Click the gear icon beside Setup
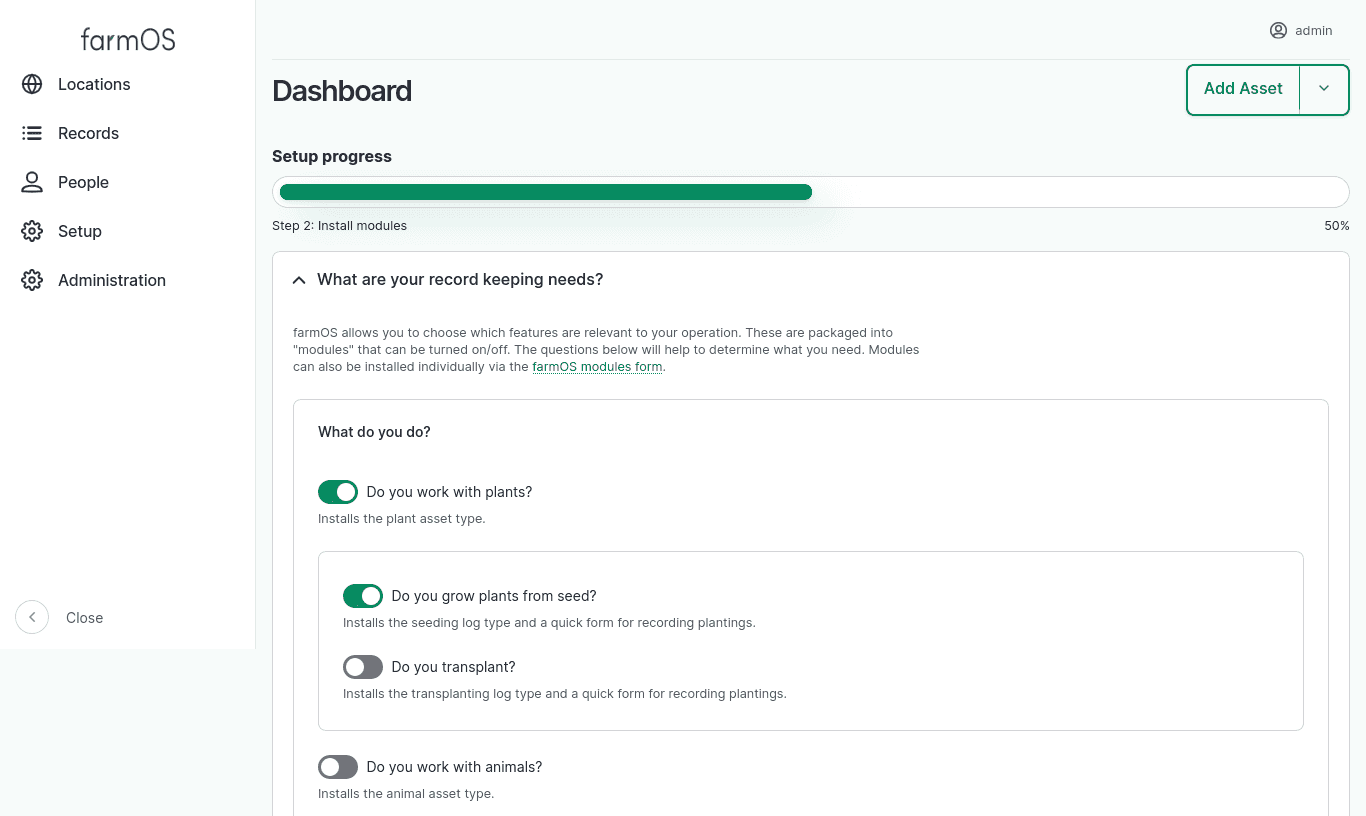 coord(32,231)
